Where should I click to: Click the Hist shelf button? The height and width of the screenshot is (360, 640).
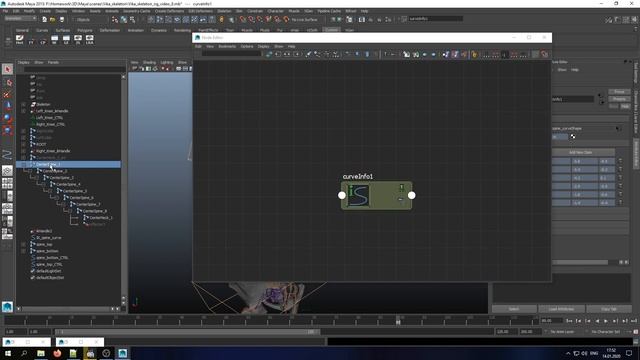[20, 40]
